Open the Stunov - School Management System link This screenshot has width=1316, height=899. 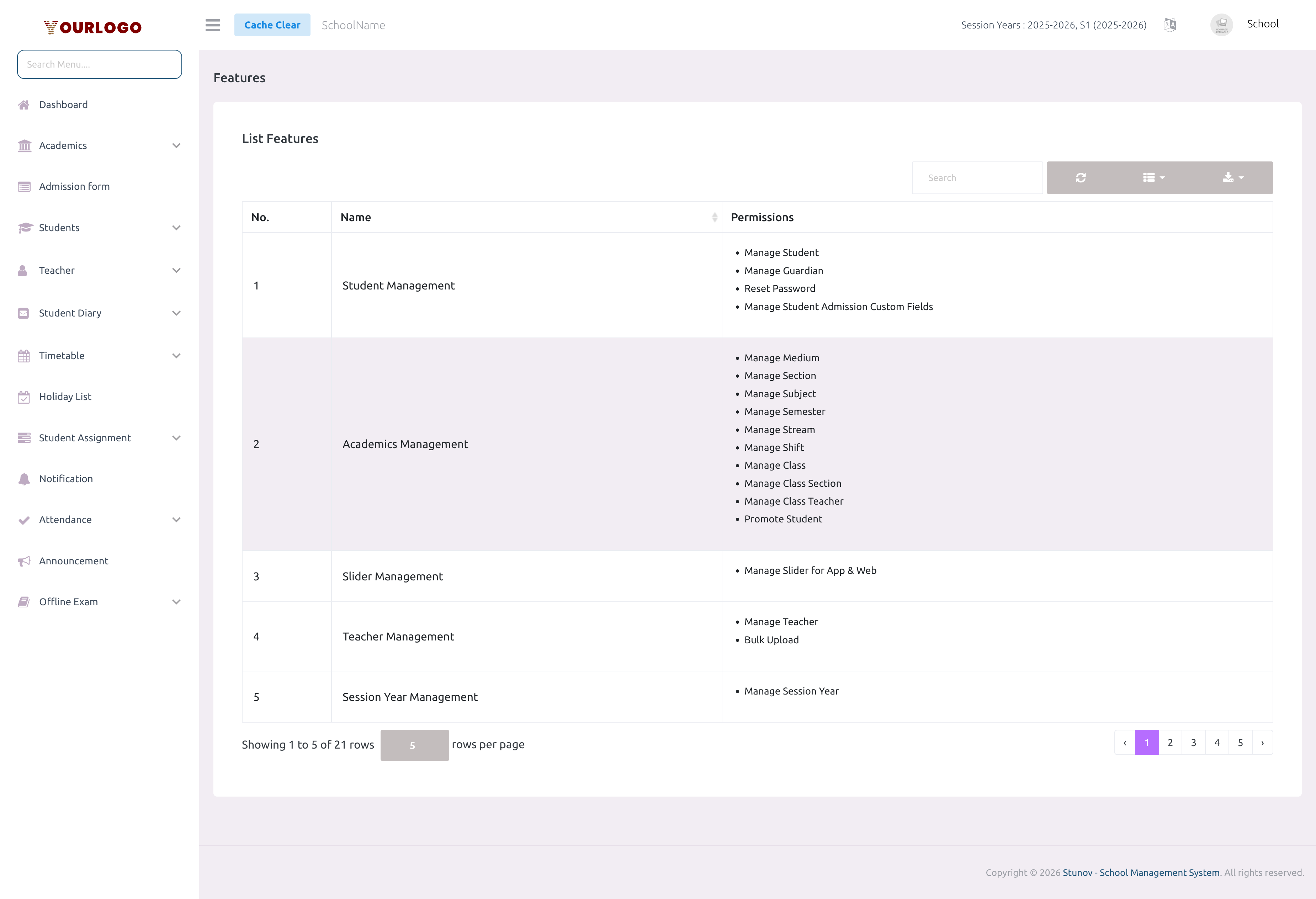(x=1140, y=872)
